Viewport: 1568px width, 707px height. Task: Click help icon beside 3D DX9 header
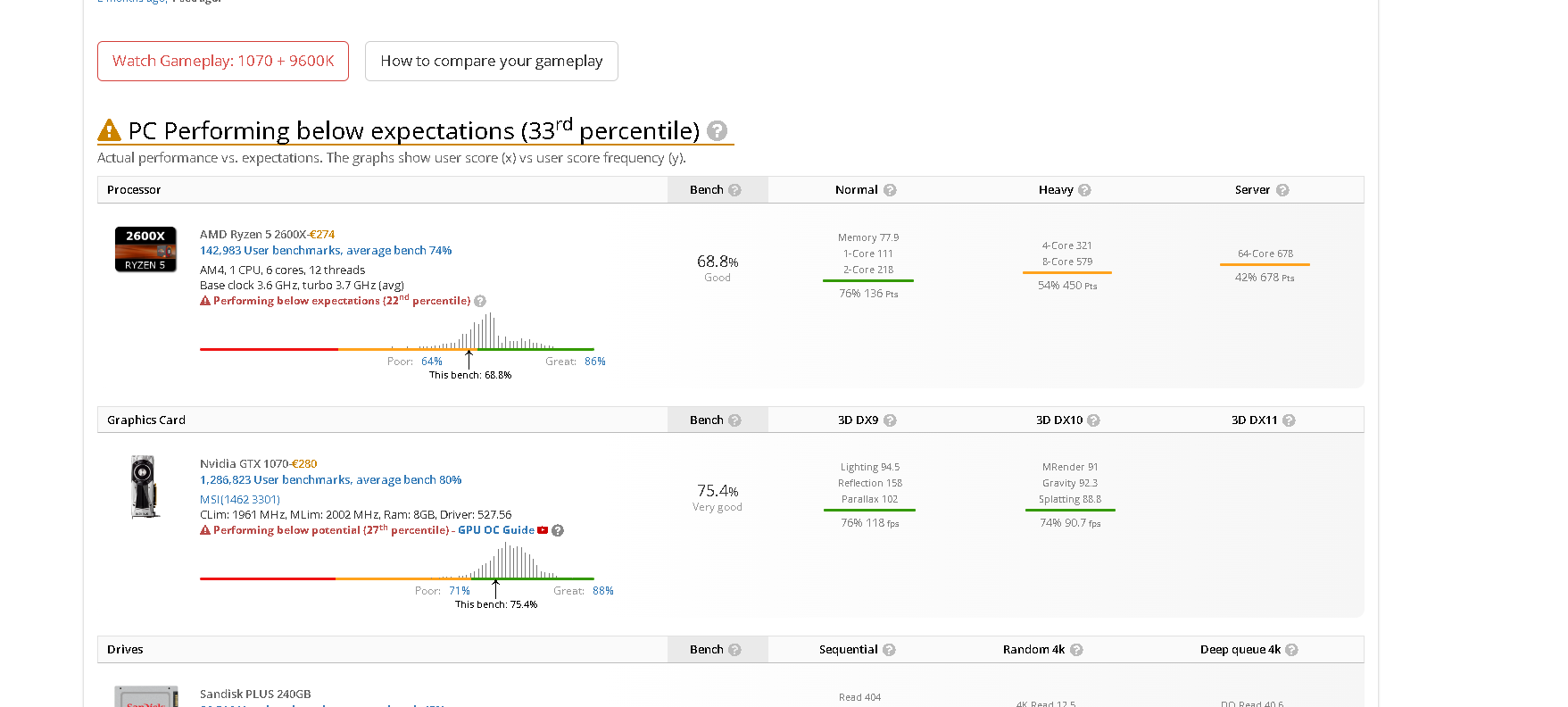pyautogui.click(x=890, y=420)
